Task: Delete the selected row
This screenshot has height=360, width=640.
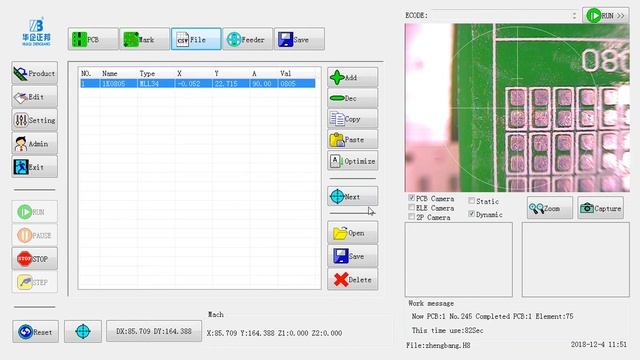Action: click(x=353, y=280)
